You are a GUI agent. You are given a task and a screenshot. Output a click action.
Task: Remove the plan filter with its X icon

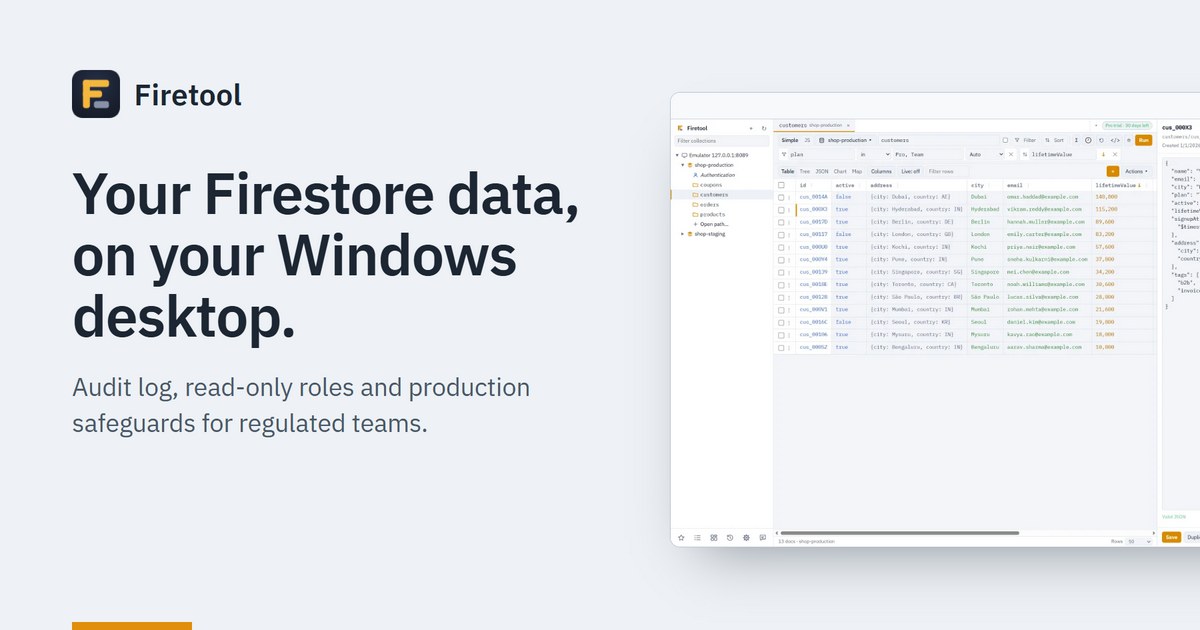click(1011, 154)
